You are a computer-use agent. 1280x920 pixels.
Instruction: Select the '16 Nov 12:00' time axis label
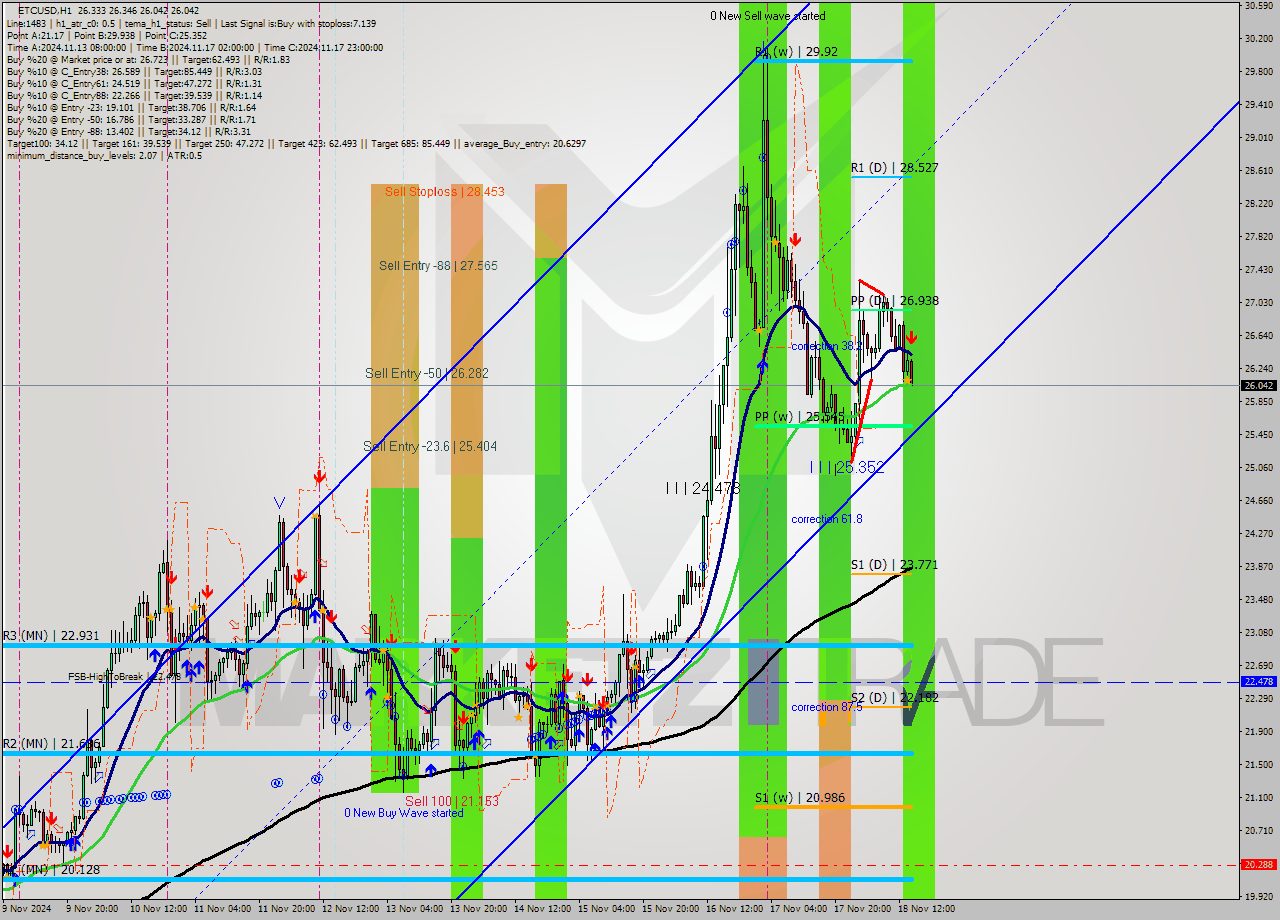pos(734,909)
